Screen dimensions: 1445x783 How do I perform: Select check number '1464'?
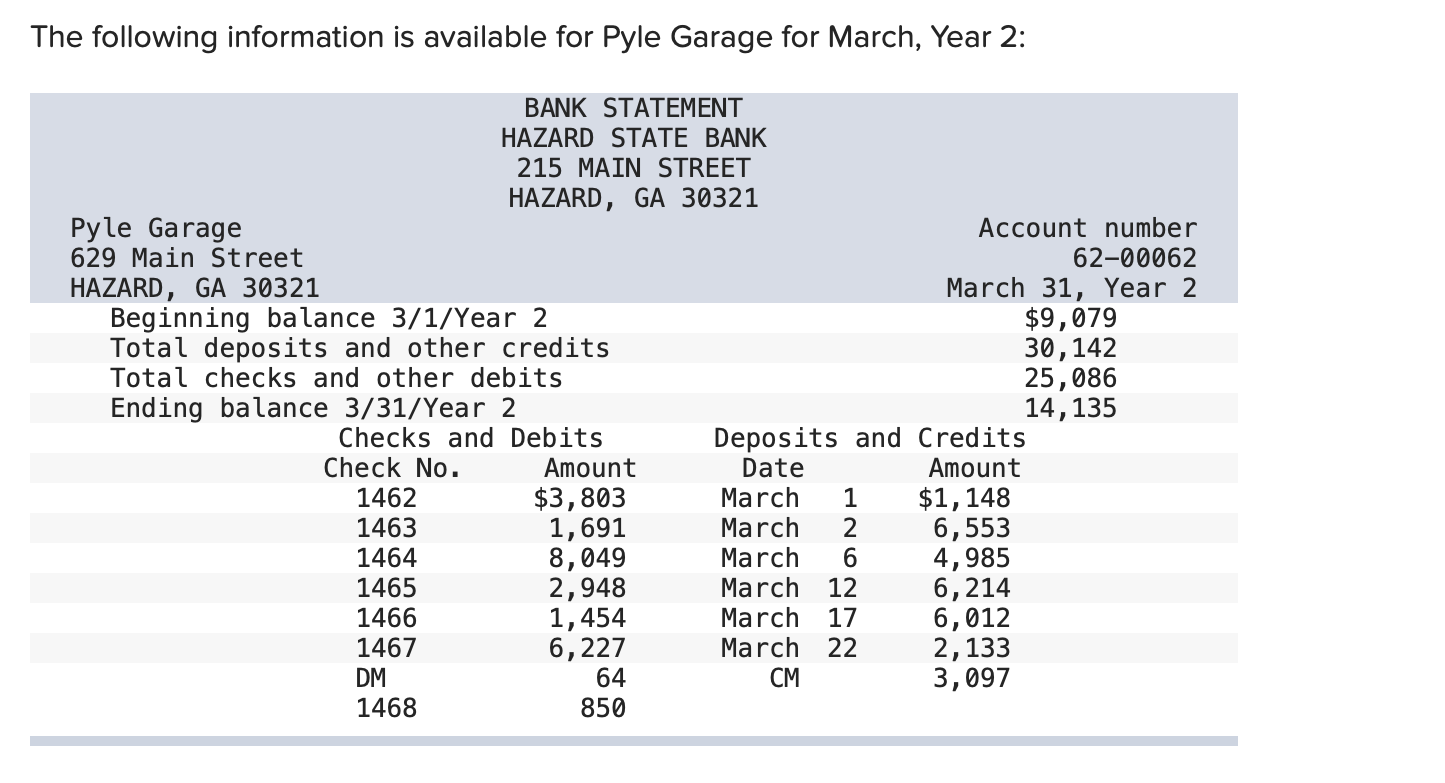tap(386, 558)
